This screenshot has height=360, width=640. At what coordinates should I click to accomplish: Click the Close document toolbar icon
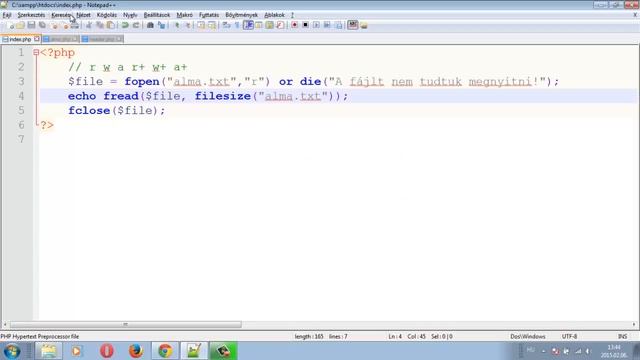[54, 25]
